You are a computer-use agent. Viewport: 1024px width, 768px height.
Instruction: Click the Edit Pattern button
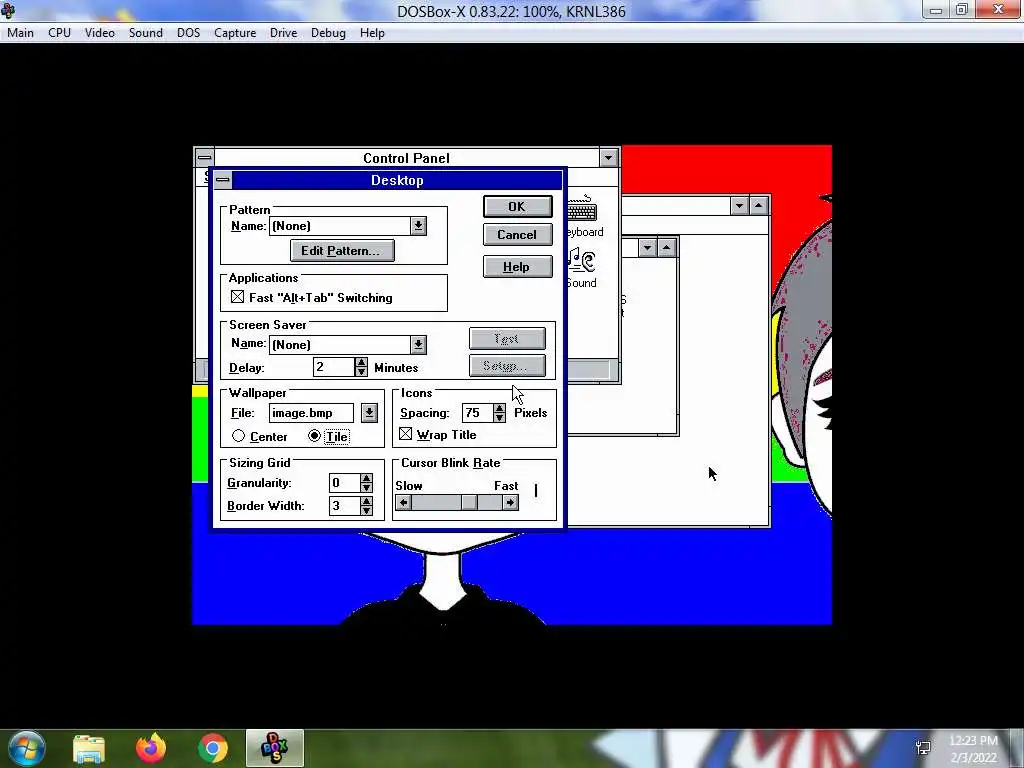tap(342, 251)
